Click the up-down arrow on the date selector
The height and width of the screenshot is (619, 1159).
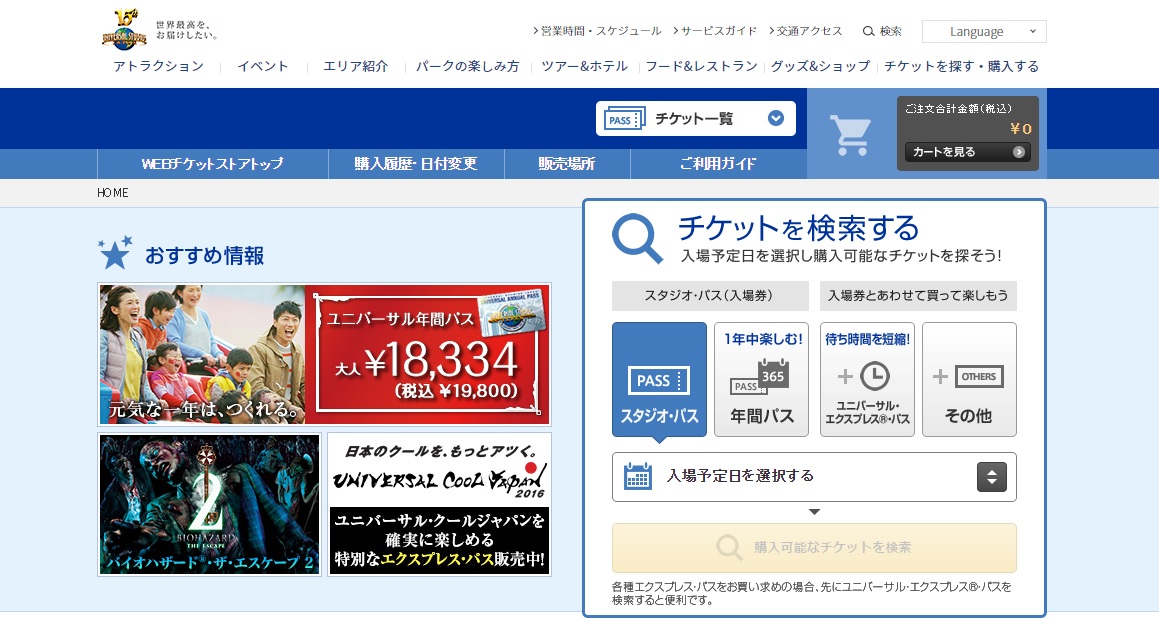(991, 477)
